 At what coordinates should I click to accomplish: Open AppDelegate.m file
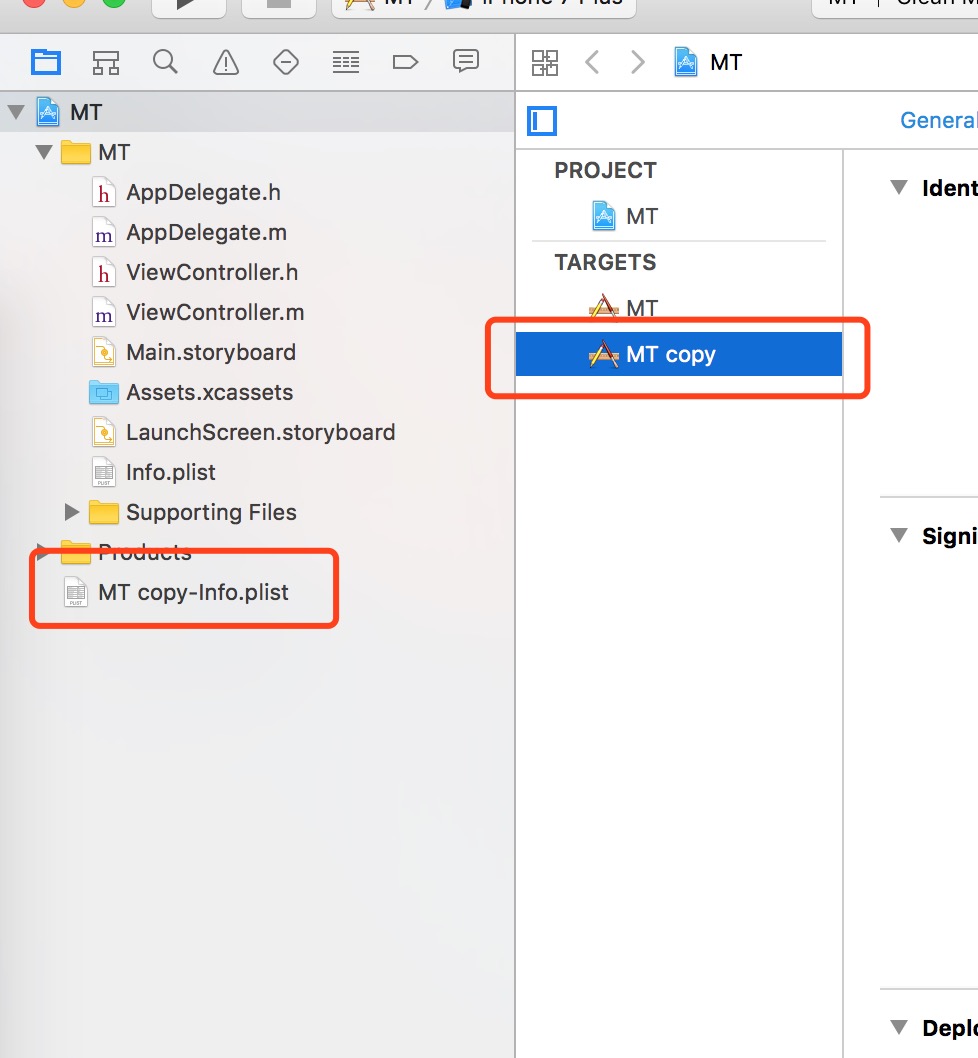pyautogui.click(x=207, y=232)
